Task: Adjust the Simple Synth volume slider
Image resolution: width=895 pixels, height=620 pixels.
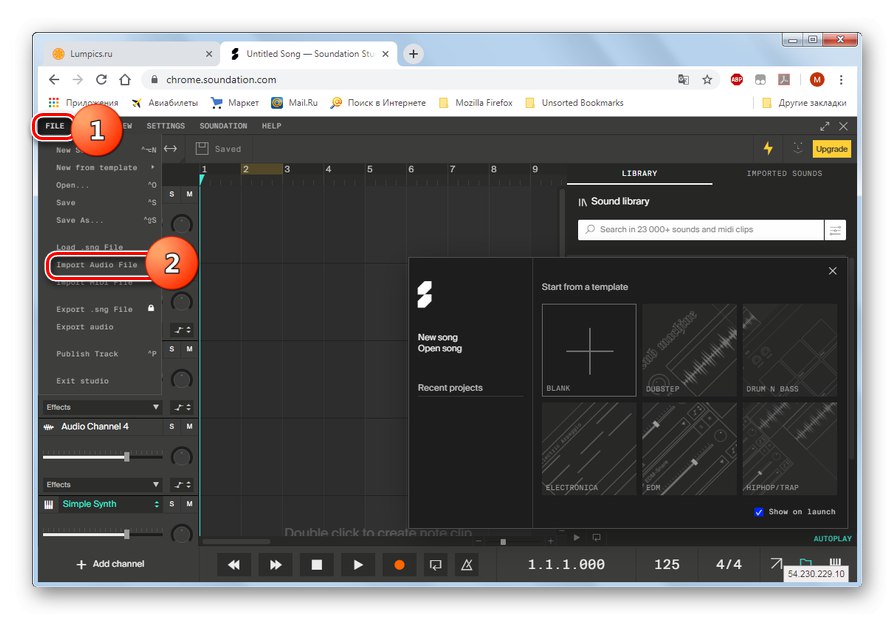Action: [127, 534]
